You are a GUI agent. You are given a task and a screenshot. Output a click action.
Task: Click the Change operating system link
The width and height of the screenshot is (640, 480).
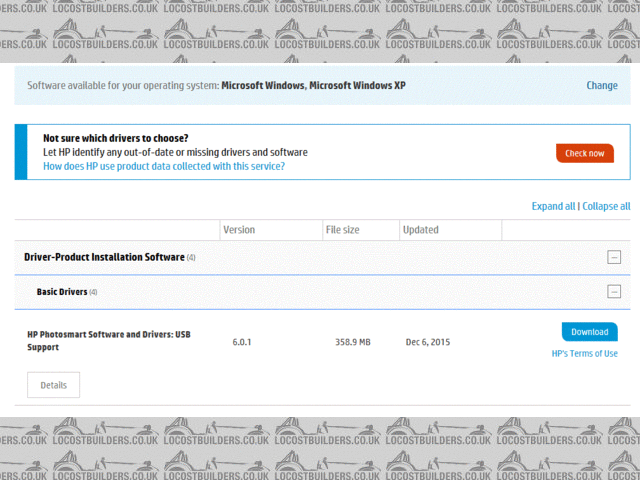point(601,86)
